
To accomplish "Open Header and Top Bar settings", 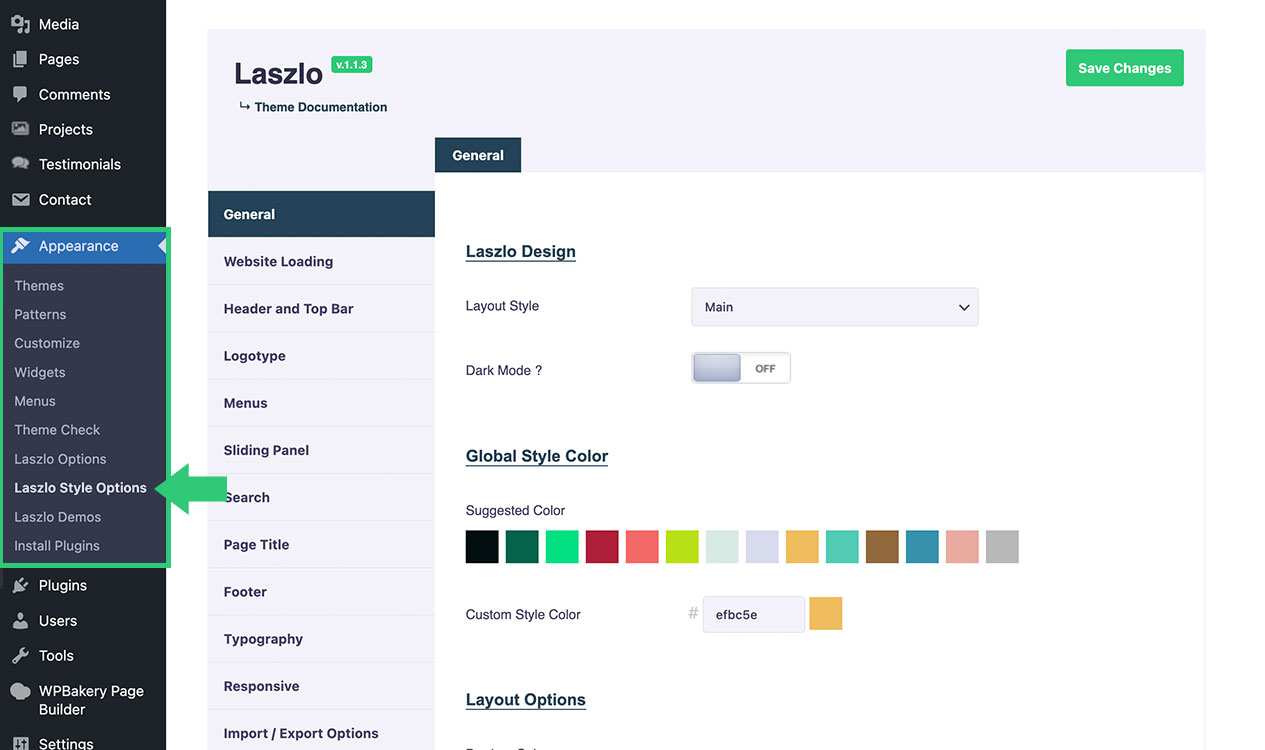I will pos(288,309).
